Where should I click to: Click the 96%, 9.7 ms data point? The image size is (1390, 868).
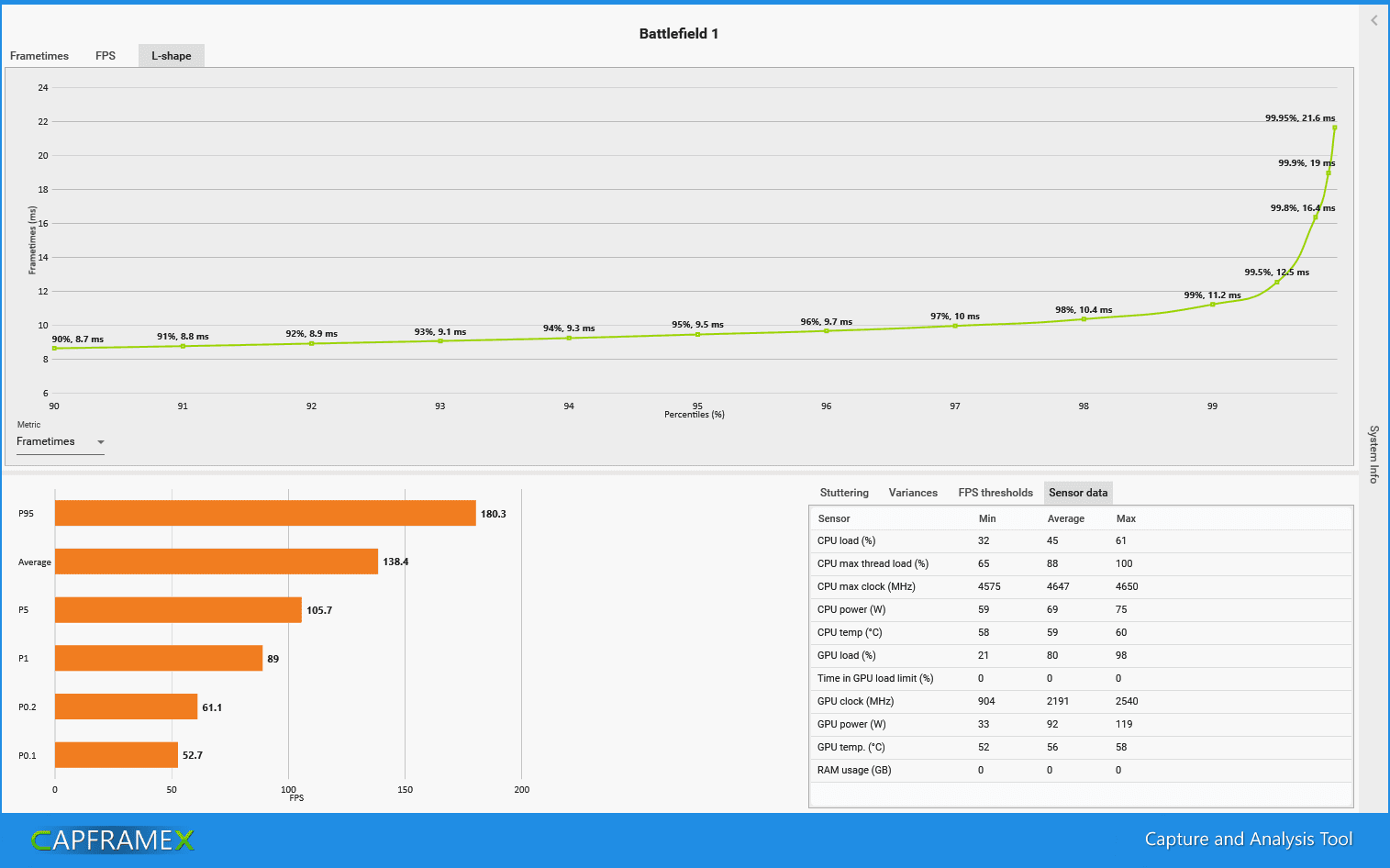pos(827,331)
